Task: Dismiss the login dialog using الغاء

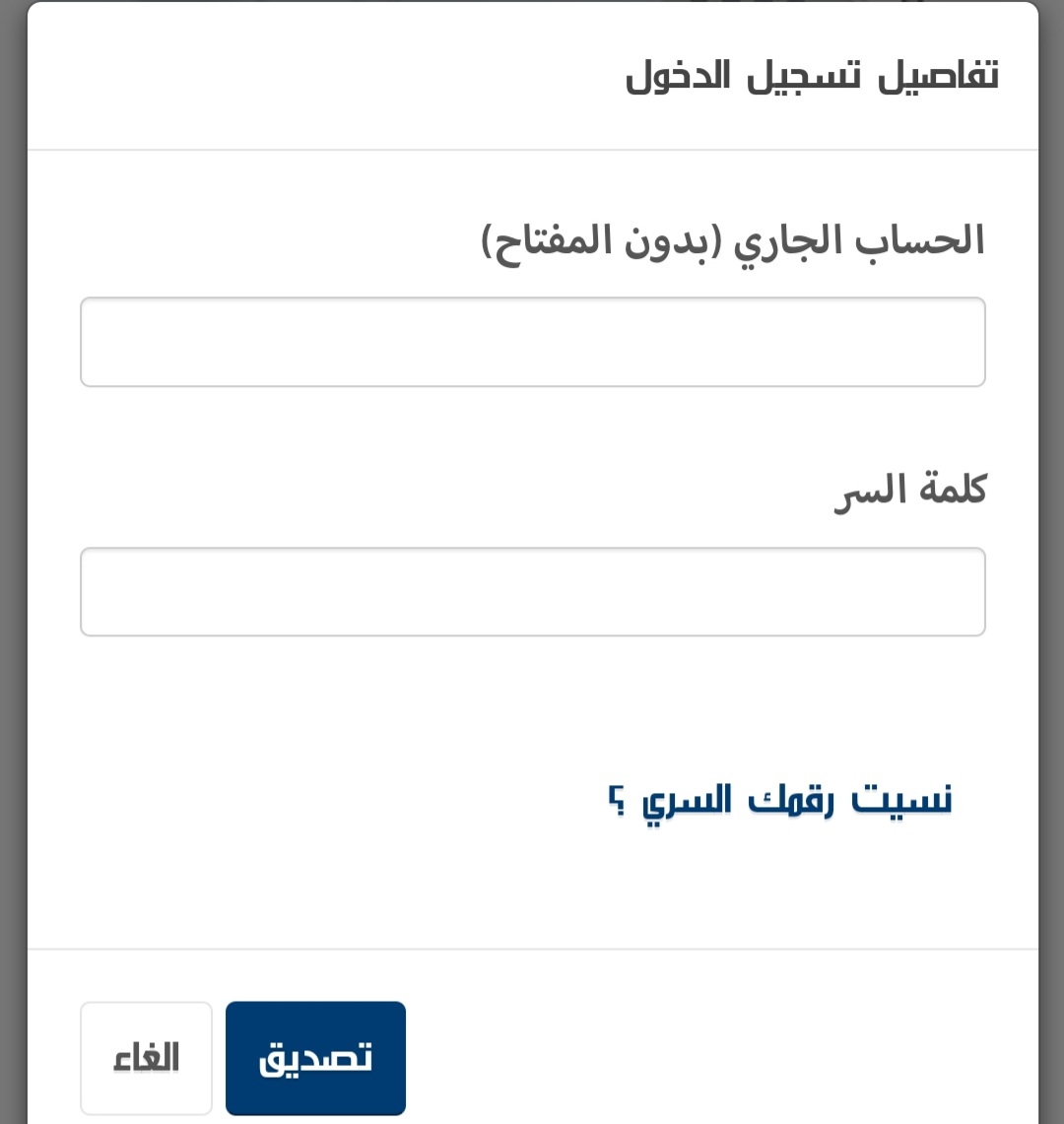Action: [x=146, y=1058]
